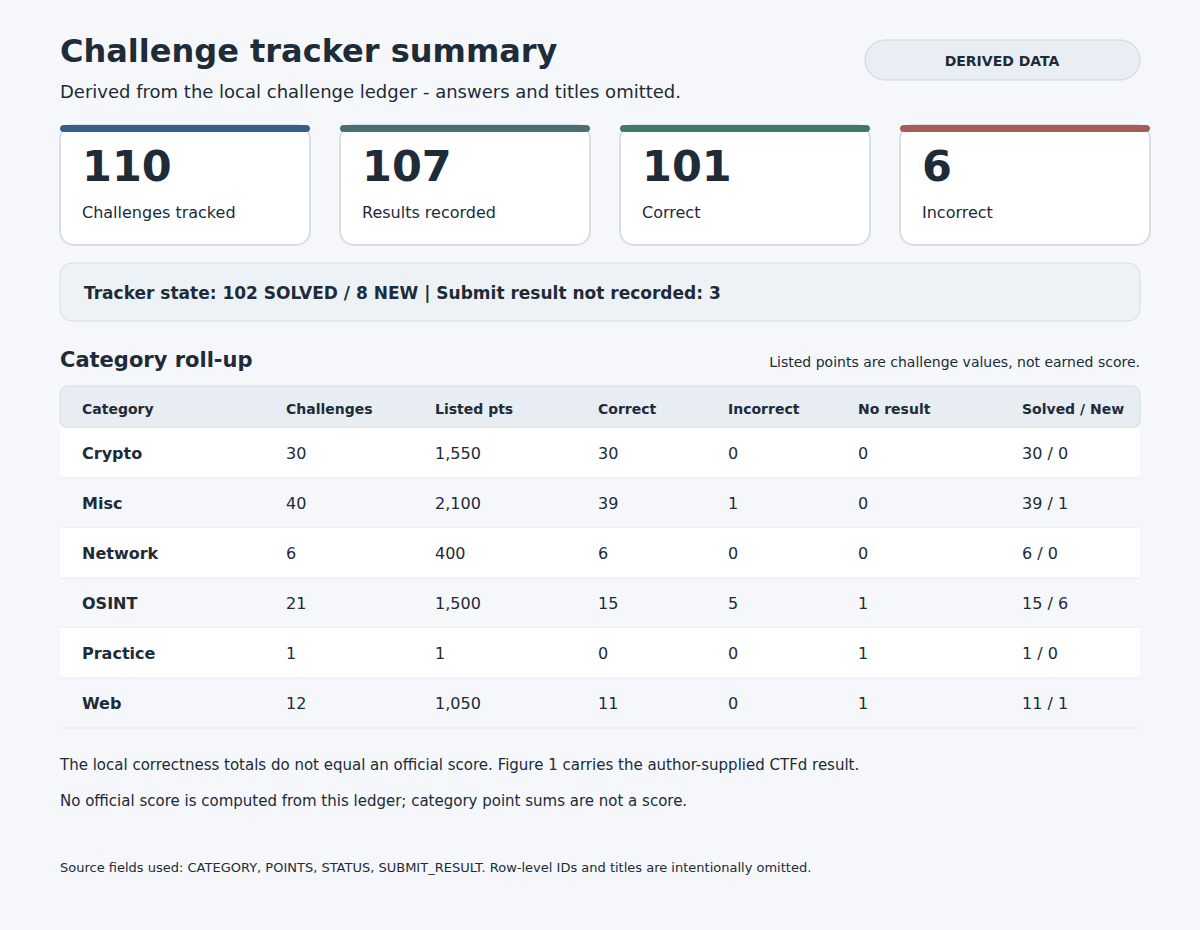1200x930 pixels.
Task: Click the 11 / 1 solved value
Action: tap(1045, 703)
